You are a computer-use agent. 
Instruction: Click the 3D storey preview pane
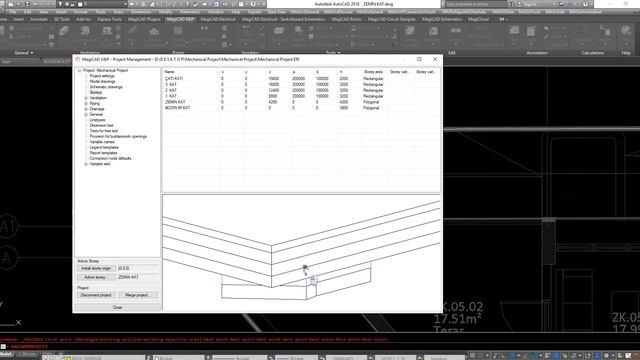[301, 253]
